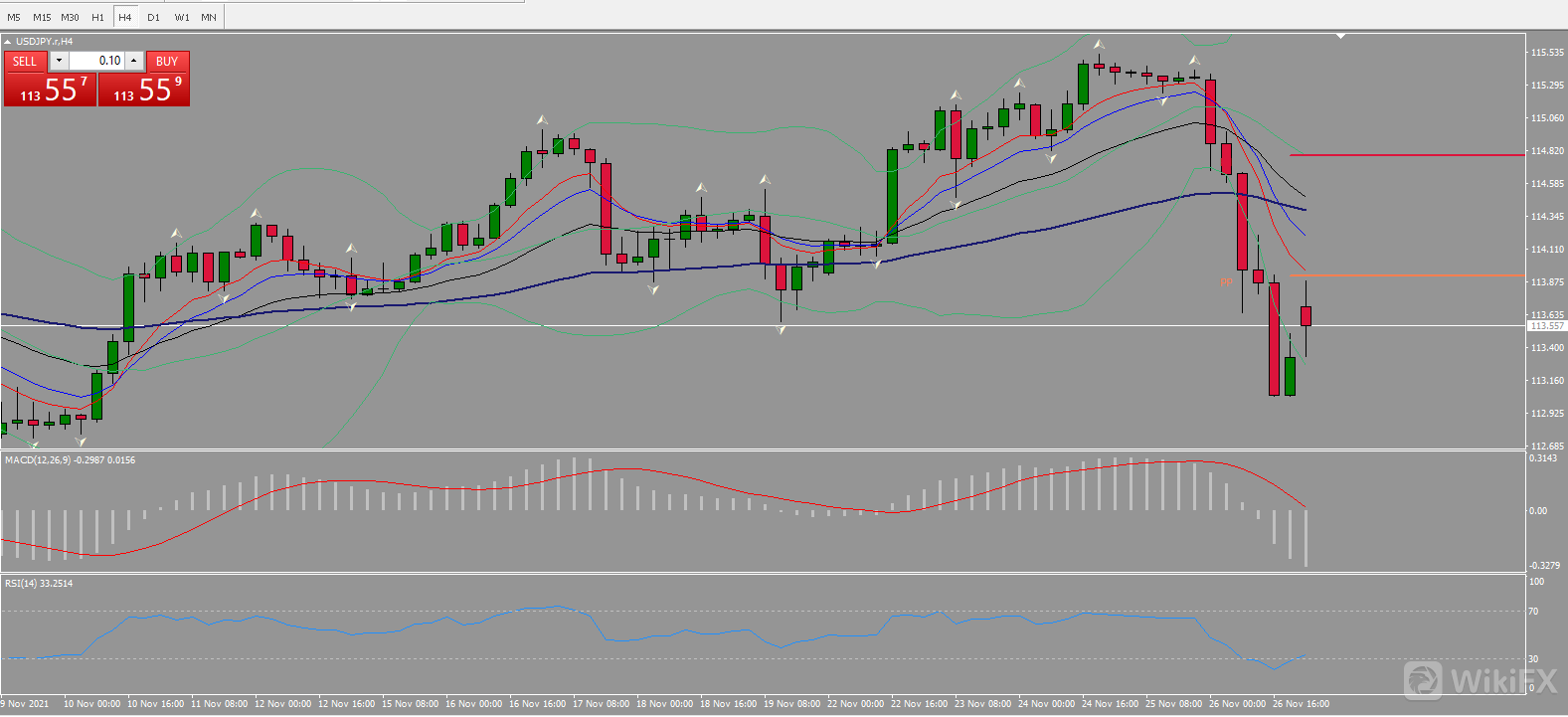1568x717 pixels.
Task: Click the sell price tile showing 113.557
Action: coord(50,90)
